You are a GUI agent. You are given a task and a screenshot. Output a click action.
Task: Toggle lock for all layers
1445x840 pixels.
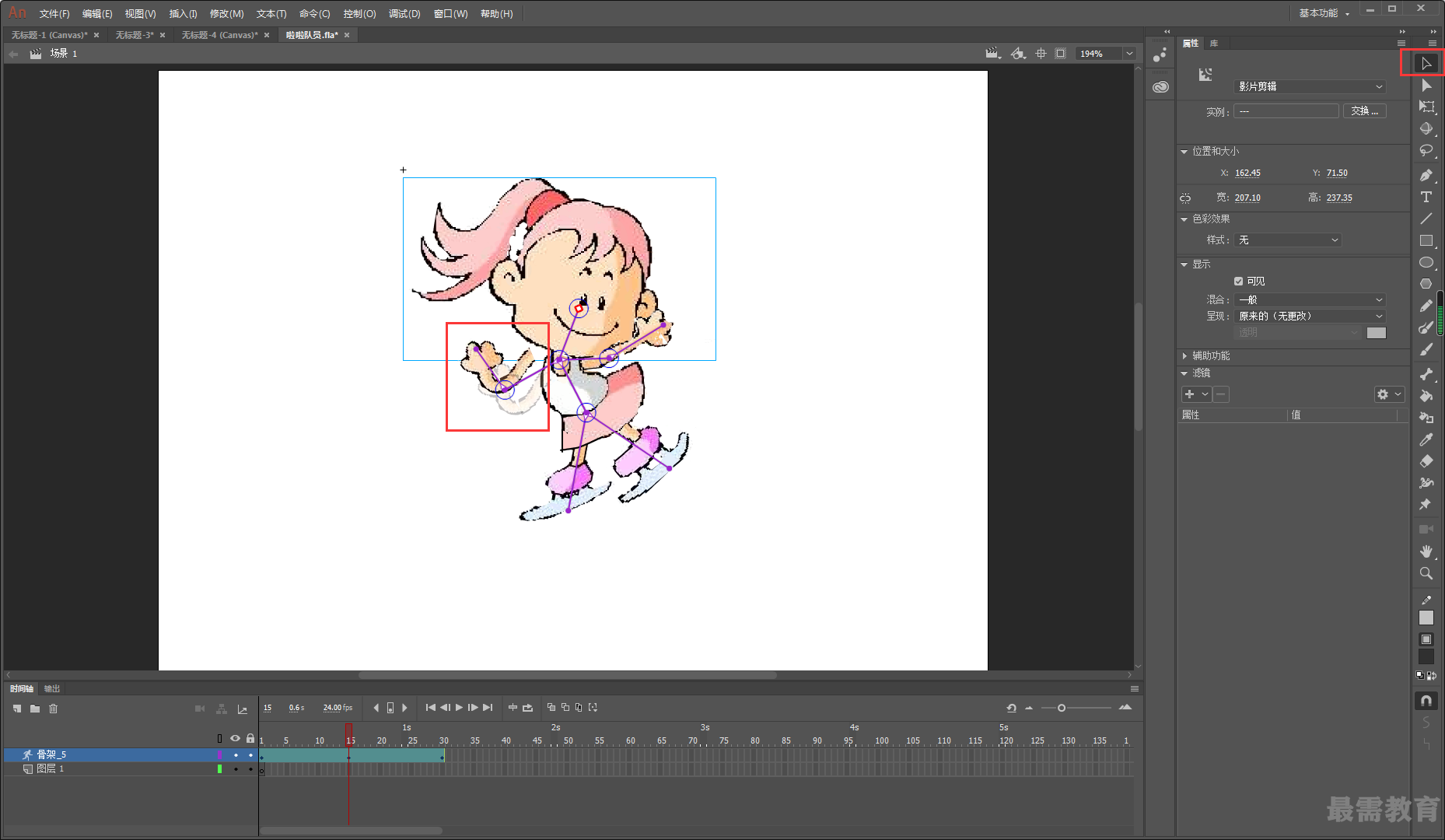pos(250,738)
